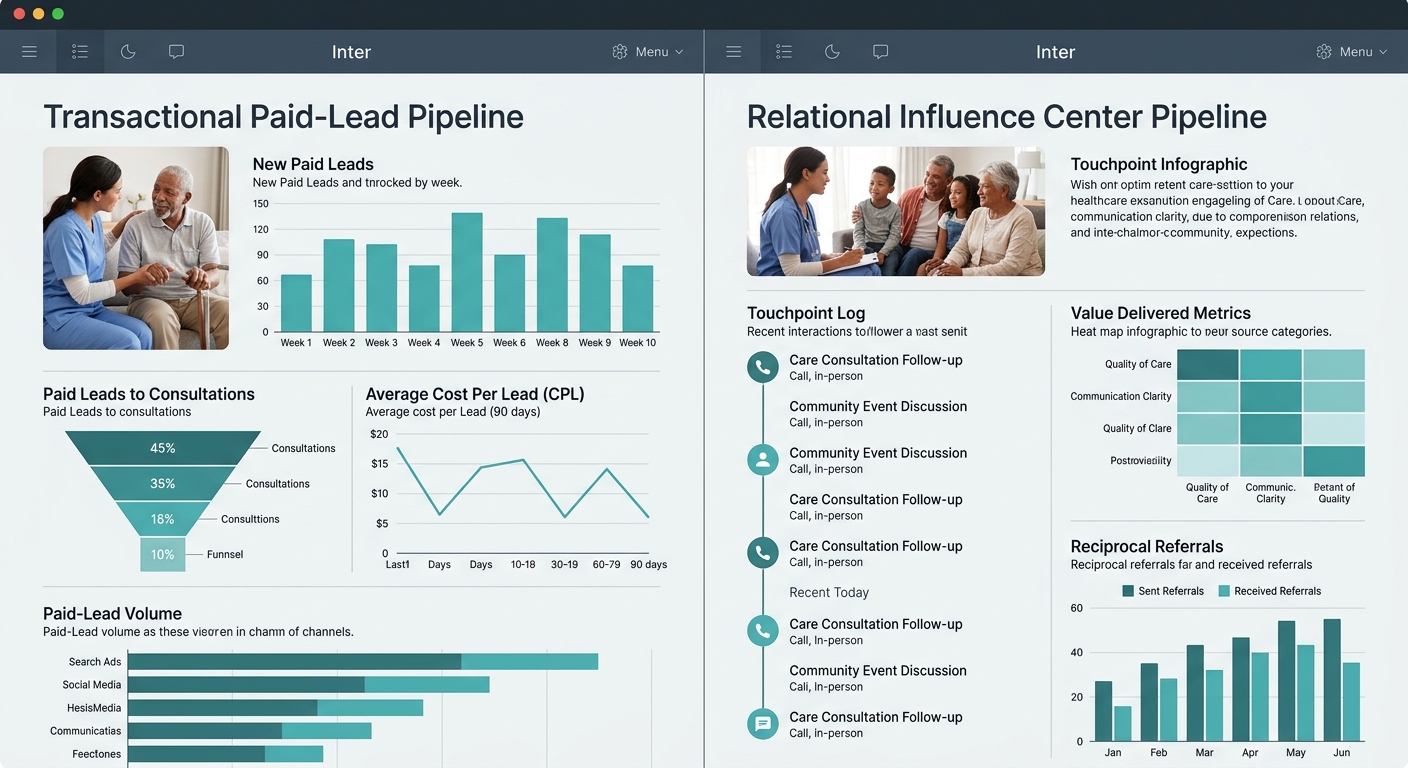Viewport: 1408px width, 768px height.
Task: Click the 'Funnsel' funnel label
Action: (x=225, y=554)
